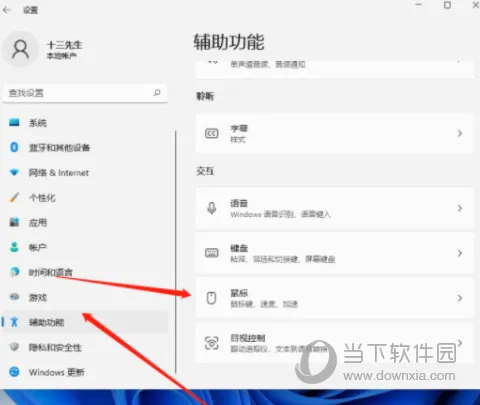480x405 pixels.
Task: Open the 字幕 settings card
Action: [x=334, y=134]
